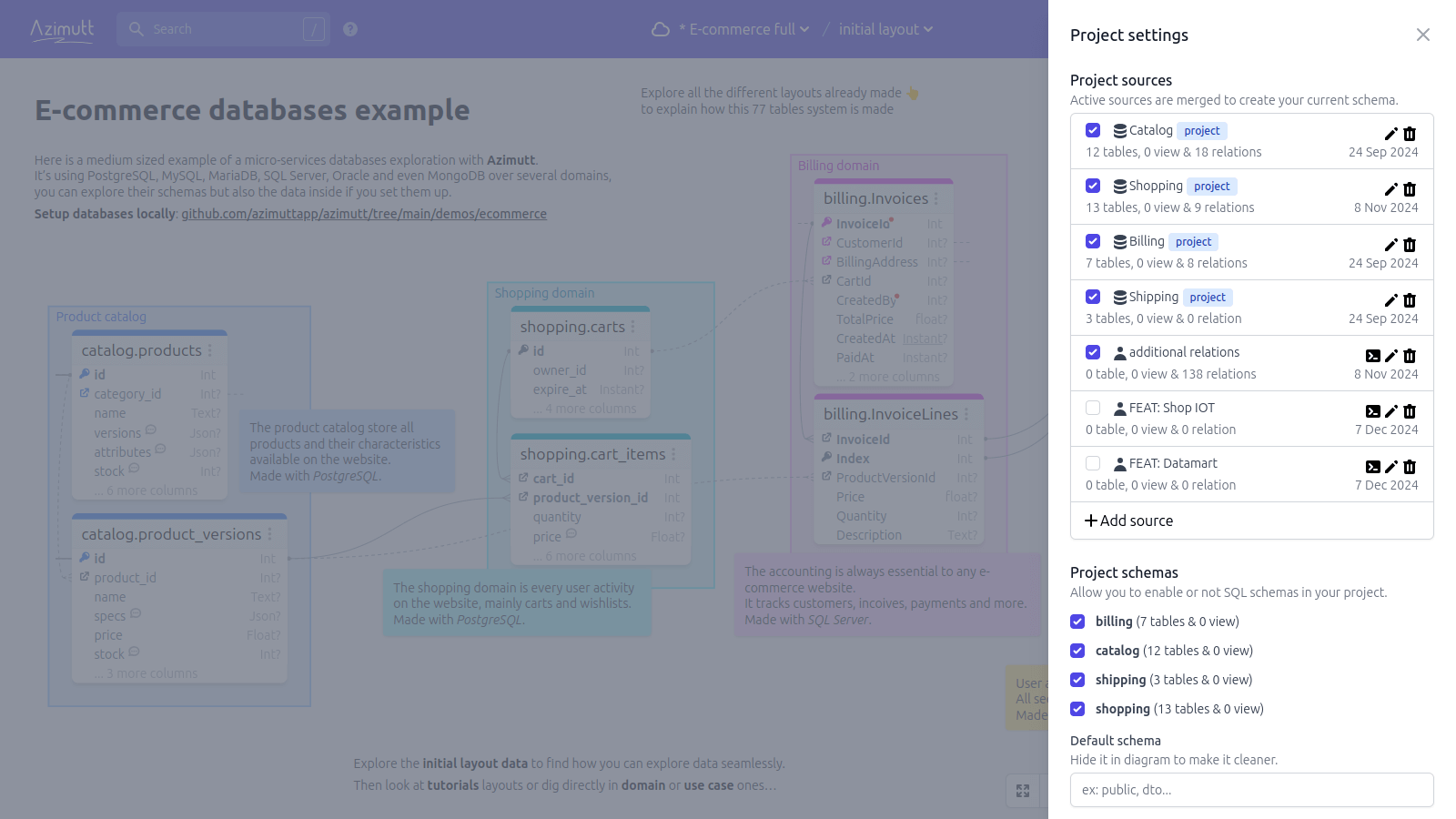Disable the additional relations source checkbox
The image size is (1456, 819).
tap(1093, 352)
